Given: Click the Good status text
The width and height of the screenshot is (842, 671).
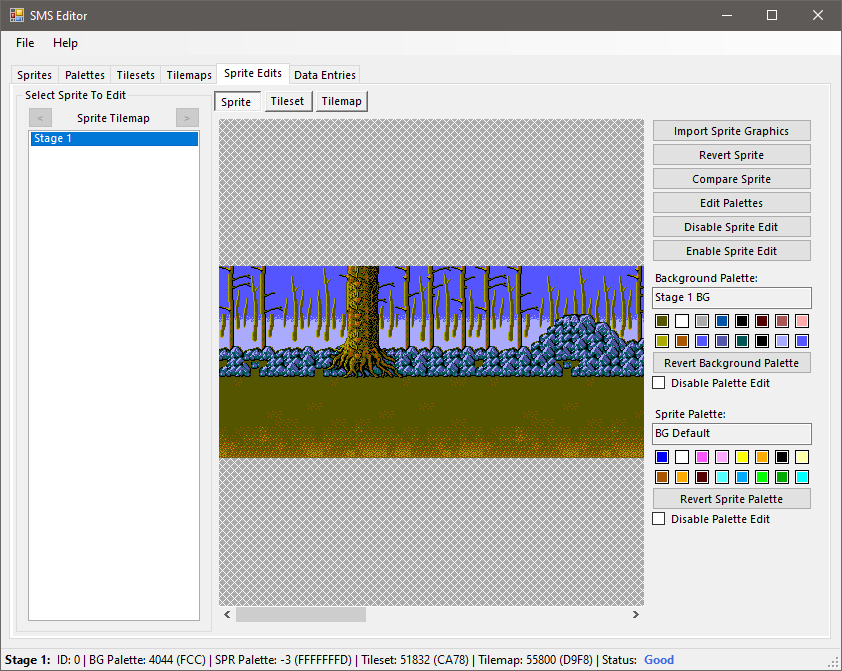Looking at the screenshot, I should click(x=659, y=660).
